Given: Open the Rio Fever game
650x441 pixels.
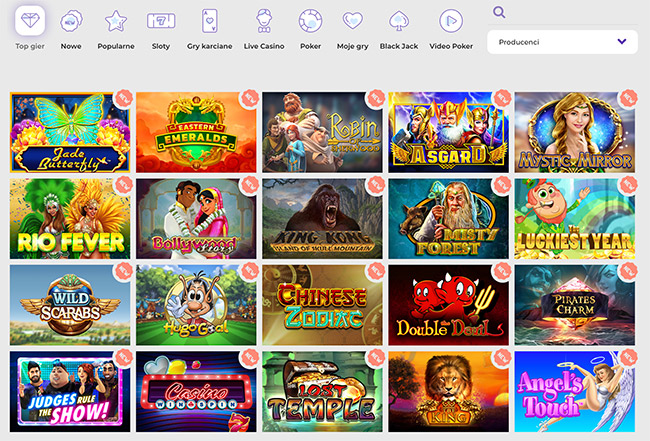Looking at the screenshot, I should click(70, 219).
